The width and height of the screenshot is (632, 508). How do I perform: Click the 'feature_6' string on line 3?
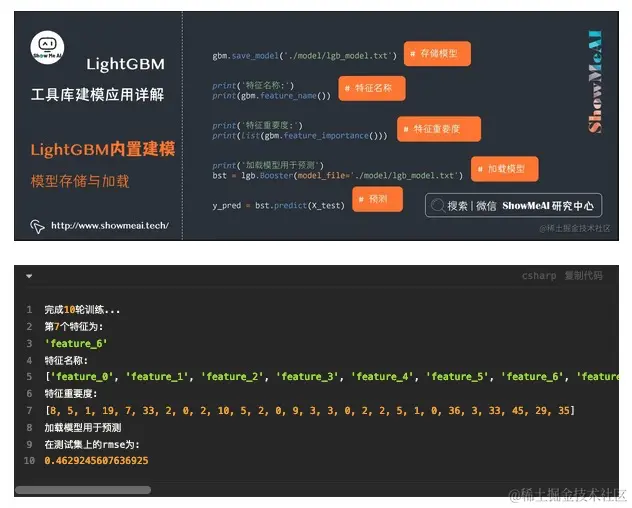click(x=76, y=344)
